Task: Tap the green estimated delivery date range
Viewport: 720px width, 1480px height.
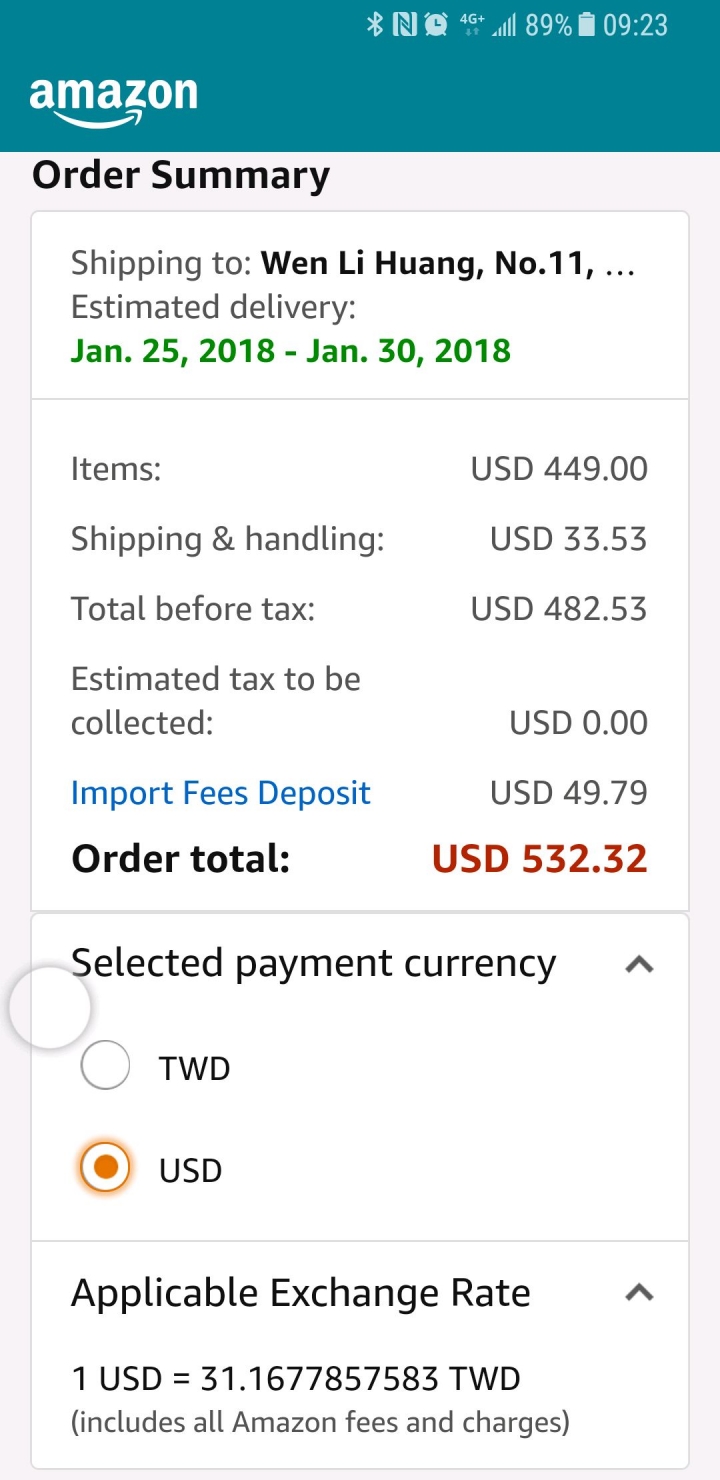Action: point(290,351)
